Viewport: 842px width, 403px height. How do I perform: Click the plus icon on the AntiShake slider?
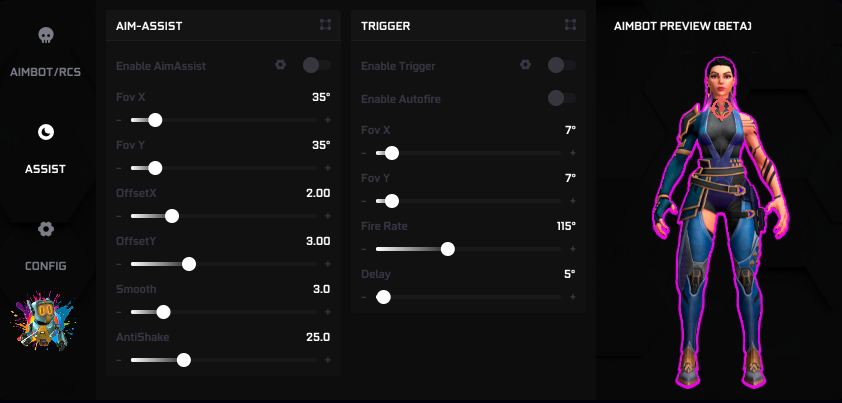point(328,360)
